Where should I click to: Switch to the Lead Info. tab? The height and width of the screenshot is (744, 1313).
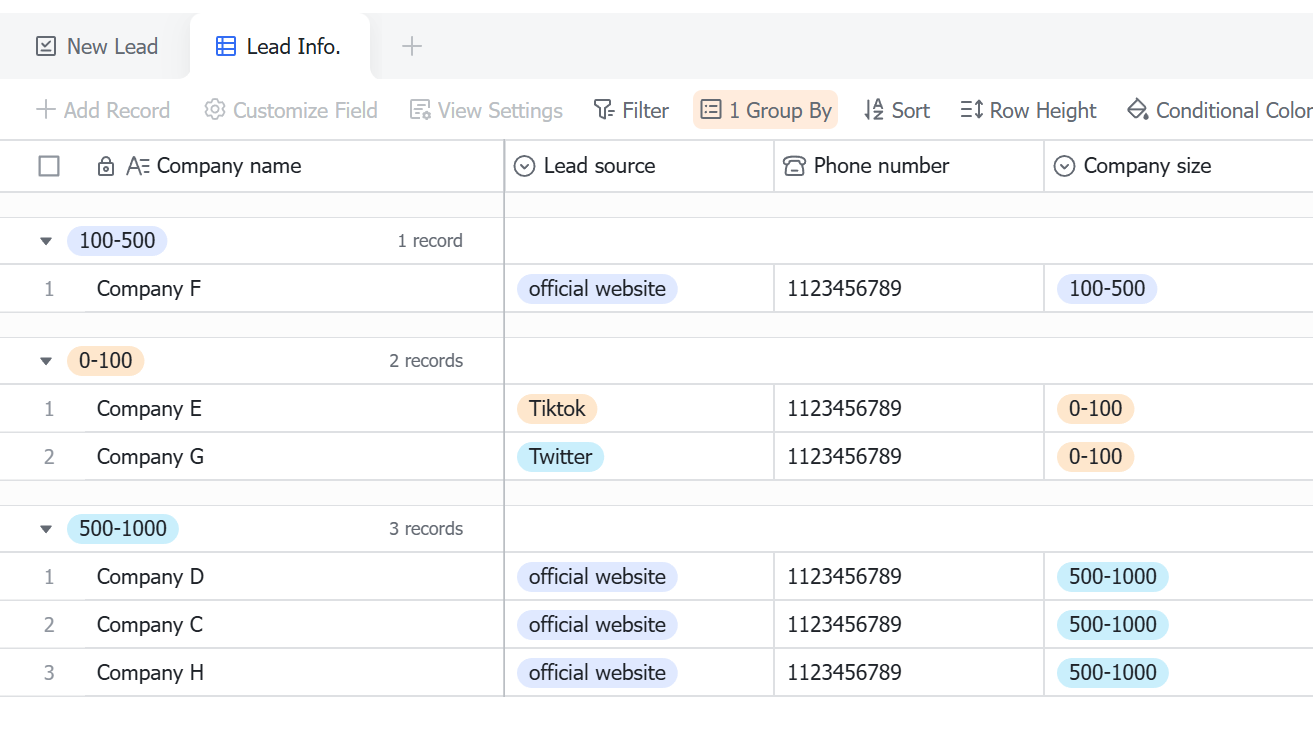(279, 46)
